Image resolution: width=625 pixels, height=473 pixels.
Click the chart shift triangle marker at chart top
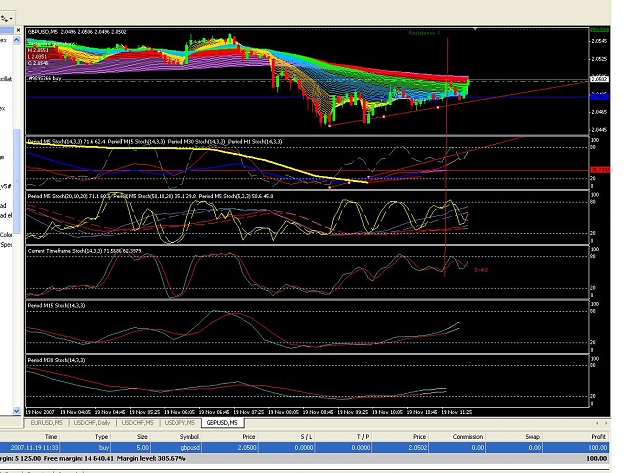(x=475, y=29)
